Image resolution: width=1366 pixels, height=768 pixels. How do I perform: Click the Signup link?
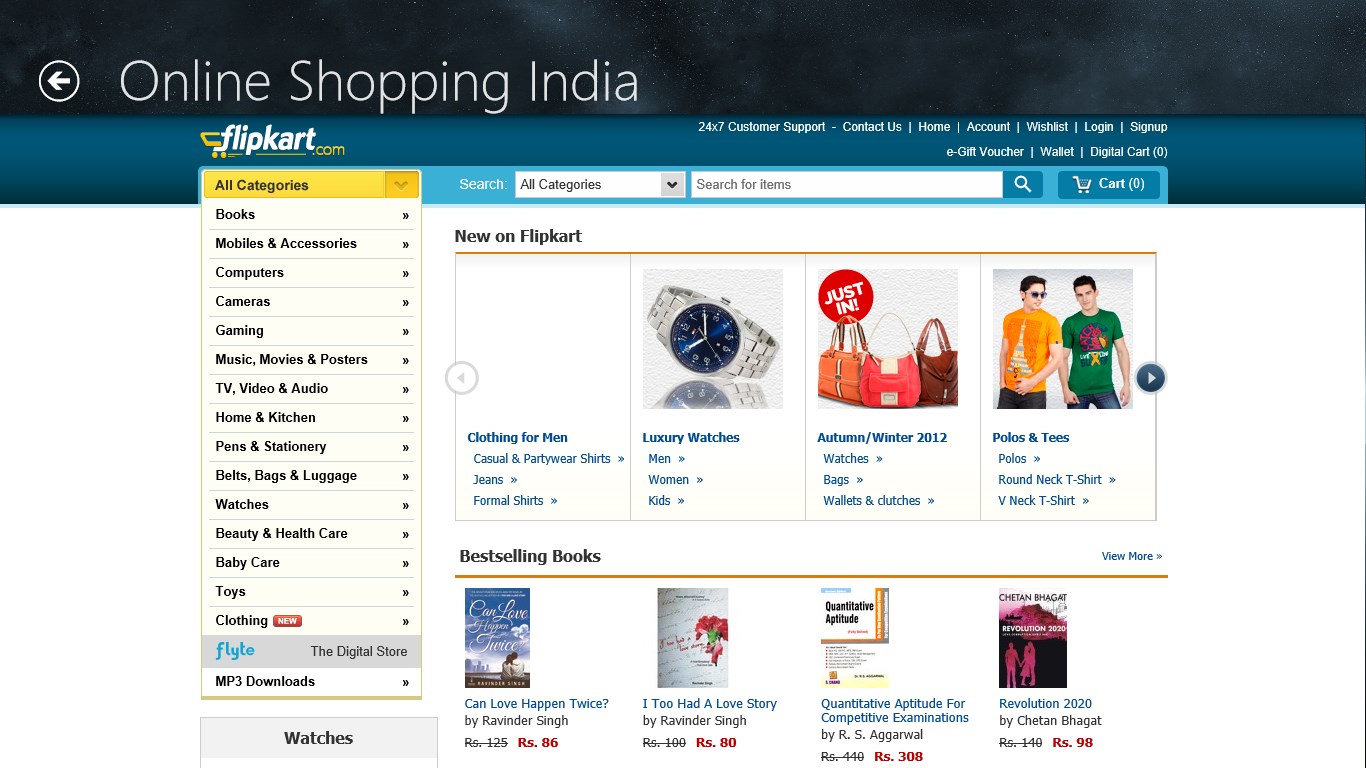(x=1149, y=127)
